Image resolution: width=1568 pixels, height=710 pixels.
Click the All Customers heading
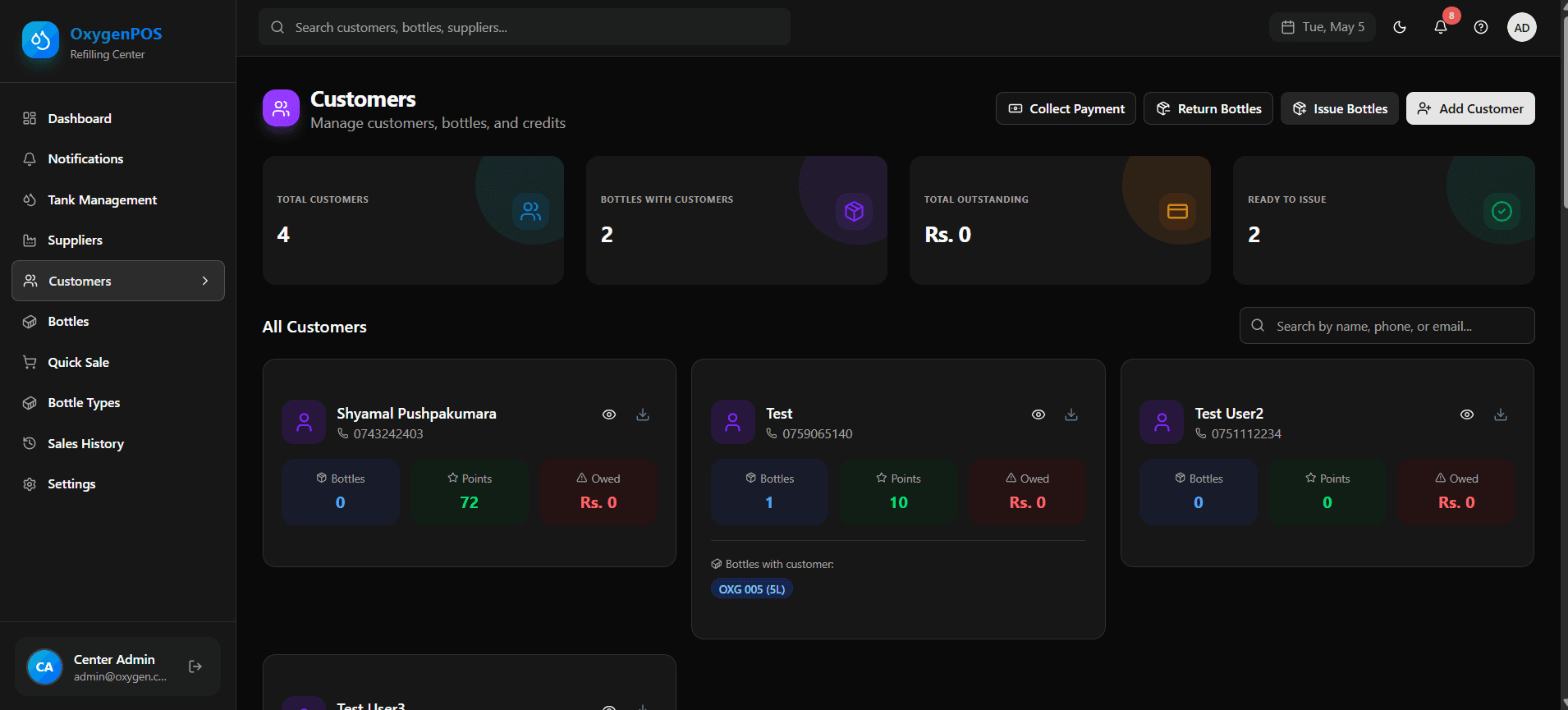click(x=314, y=327)
